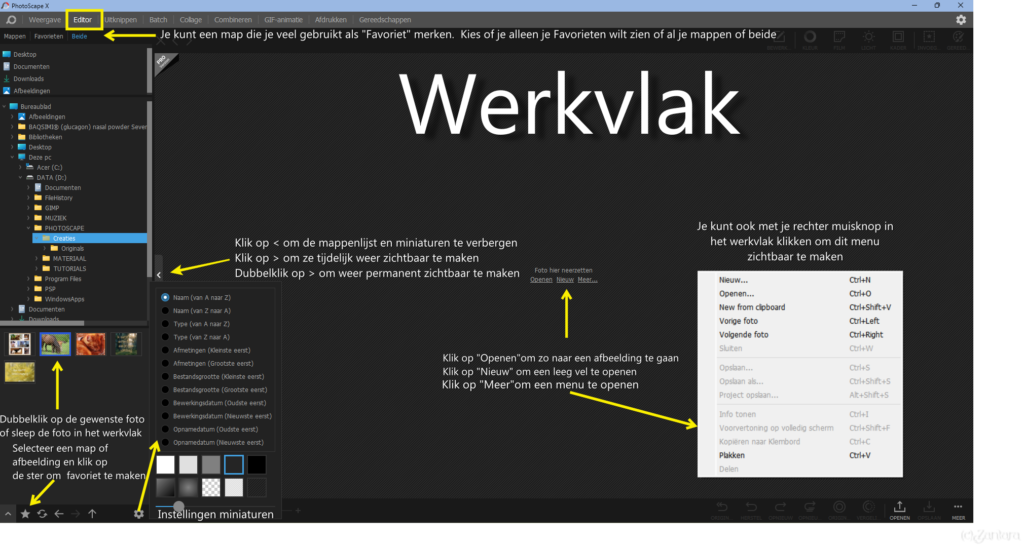Adjust the thumbnail size slider
Viewport: 1024px width, 545px height.
(178, 505)
